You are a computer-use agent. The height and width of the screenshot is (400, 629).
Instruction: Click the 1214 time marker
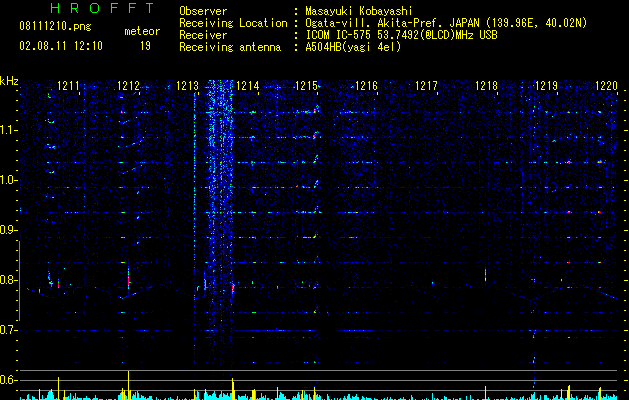[248, 85]
